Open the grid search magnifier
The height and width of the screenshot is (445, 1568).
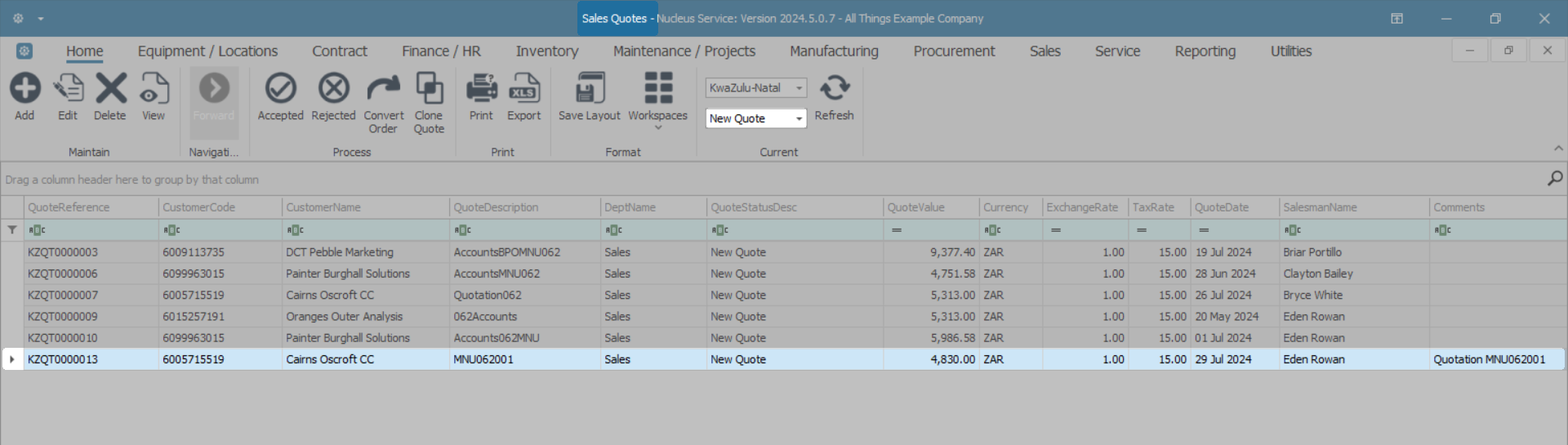pos(1555,178)
